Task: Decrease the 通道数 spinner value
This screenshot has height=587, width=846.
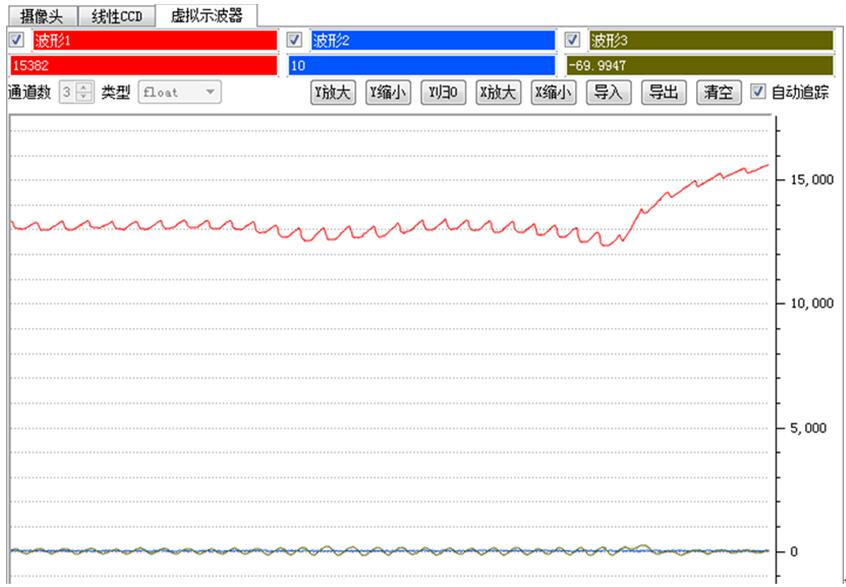Action: pos(83,97)
